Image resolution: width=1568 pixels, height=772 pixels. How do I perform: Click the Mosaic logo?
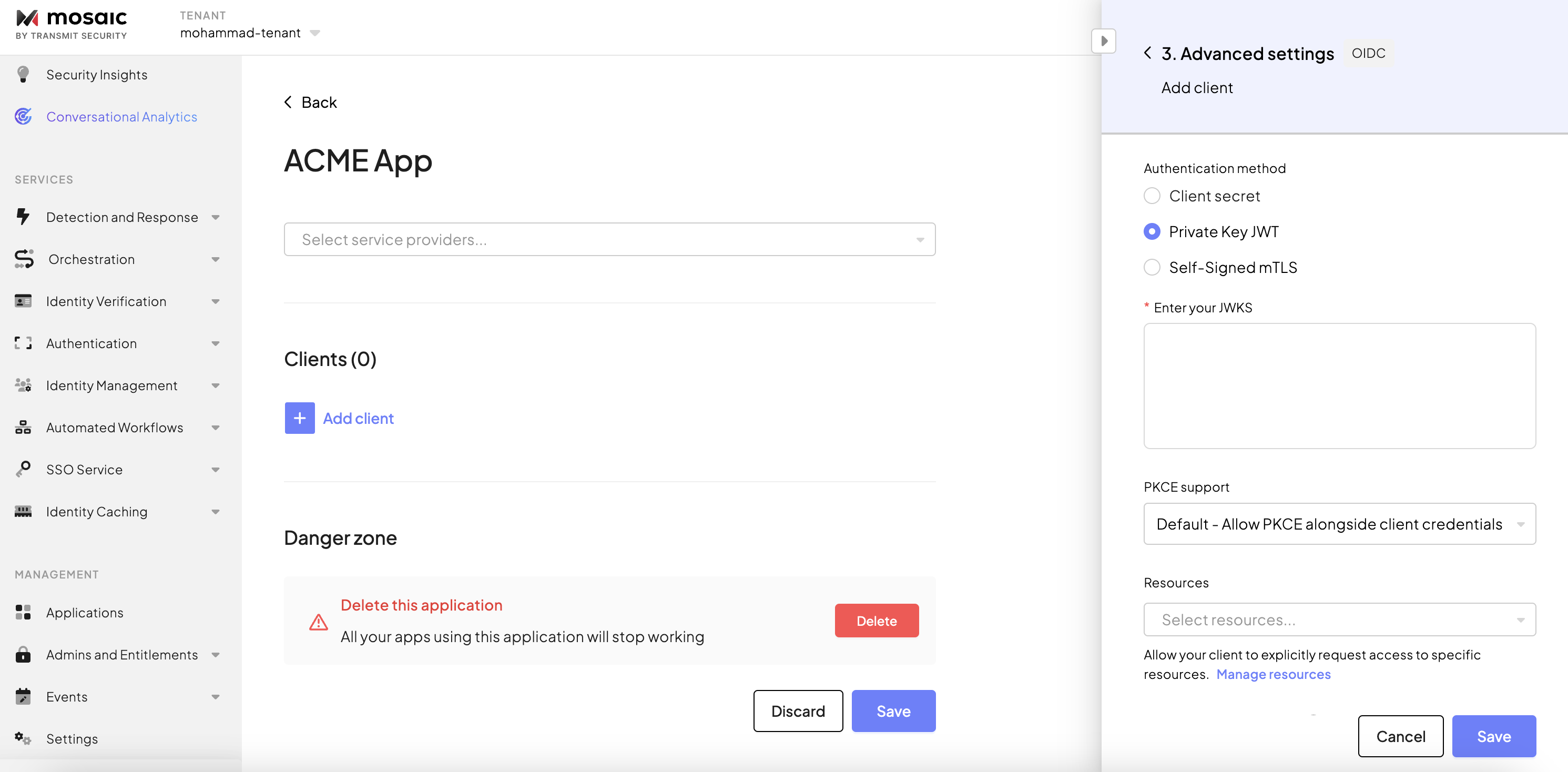point(71,25)
